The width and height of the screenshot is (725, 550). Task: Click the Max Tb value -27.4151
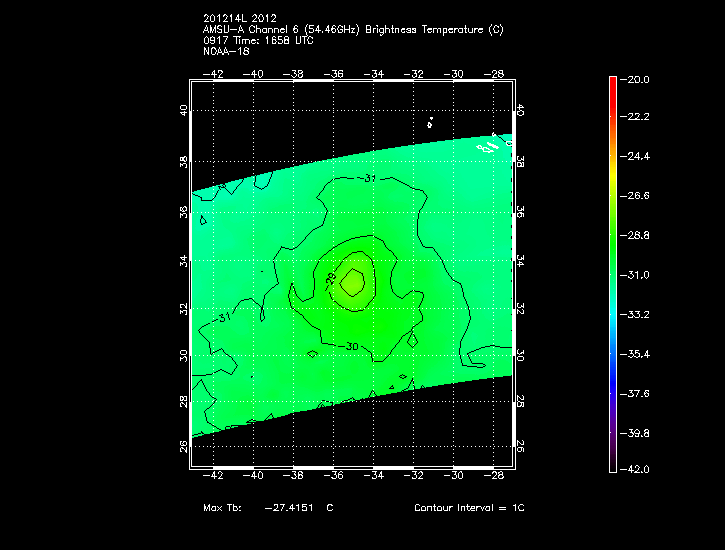point(289,508)
